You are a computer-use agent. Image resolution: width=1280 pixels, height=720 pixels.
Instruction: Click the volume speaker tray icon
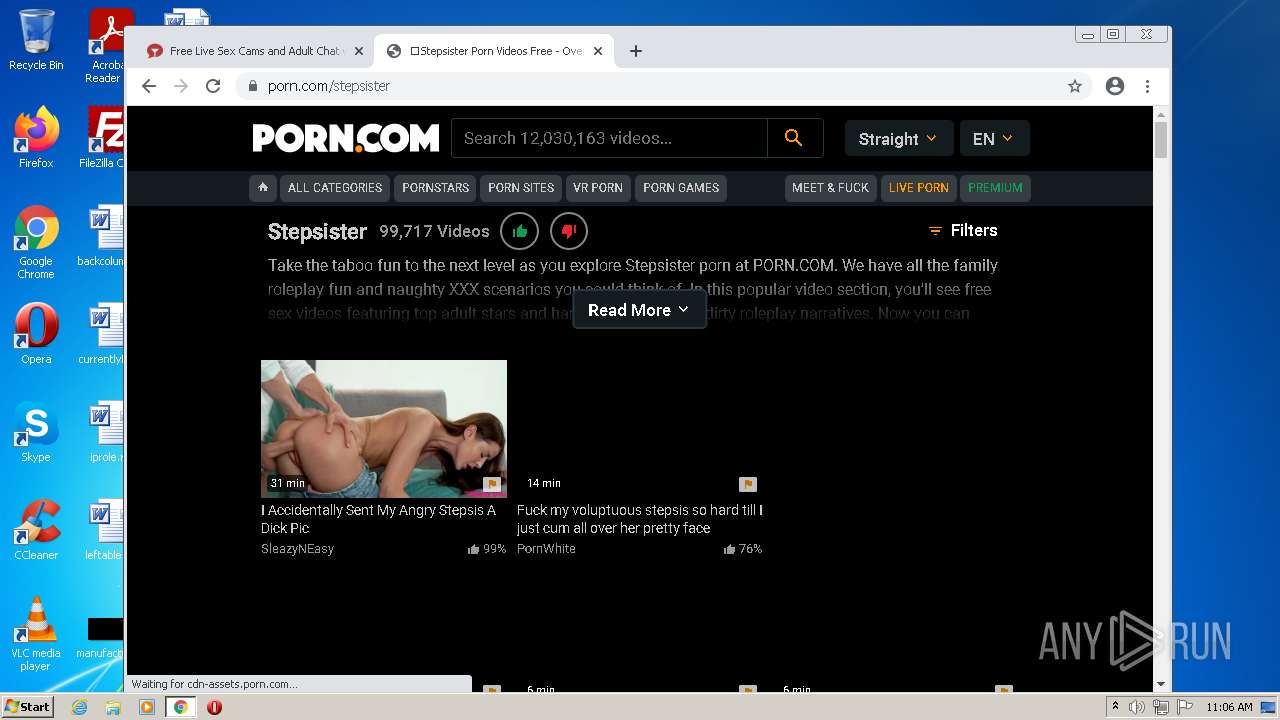pyautogui.click(x=1137, y=707)
